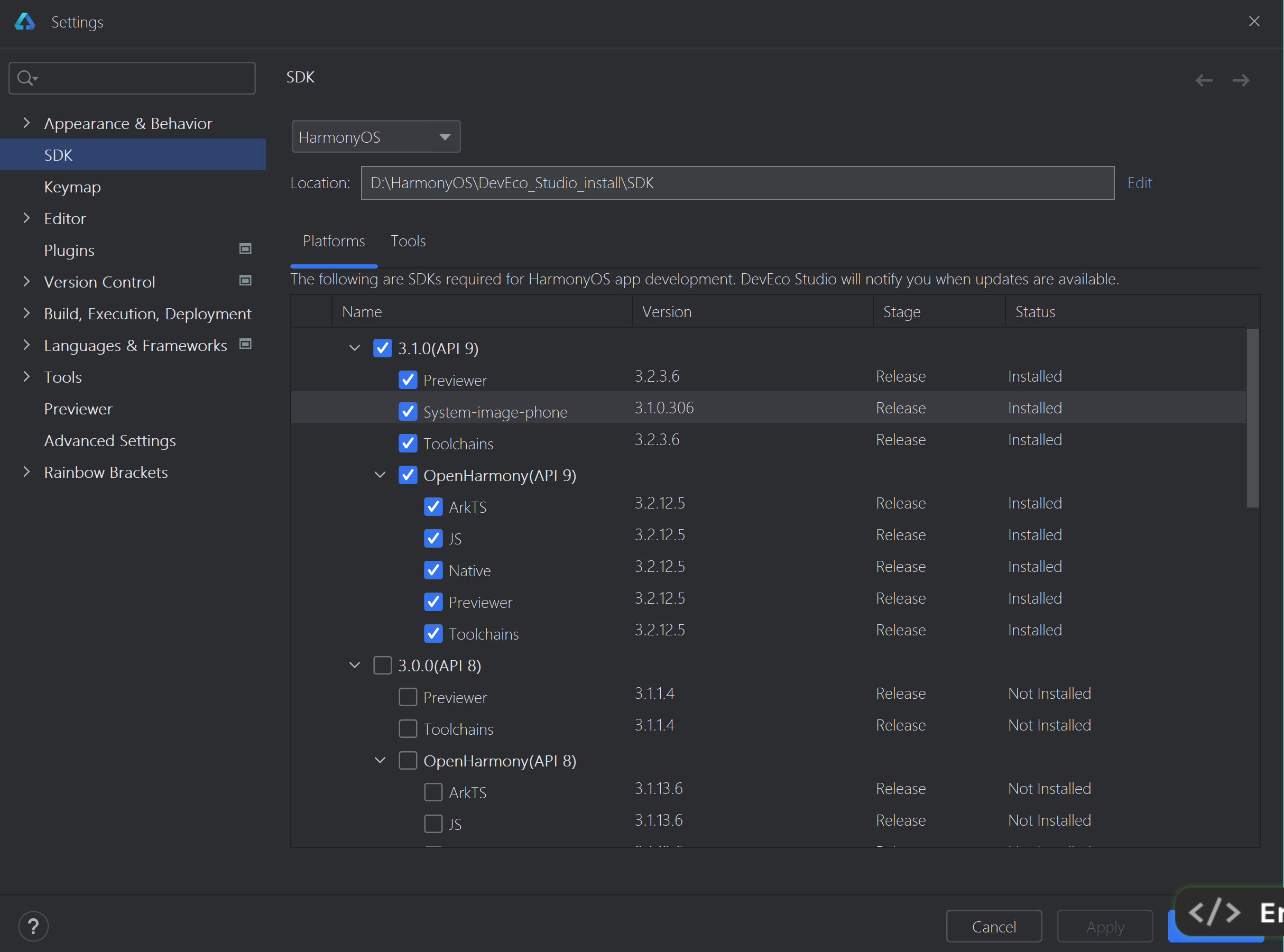
Task: Uncheck Toolchains version 3.2.12.5 checkbox
Action: (x=433, y=633)
